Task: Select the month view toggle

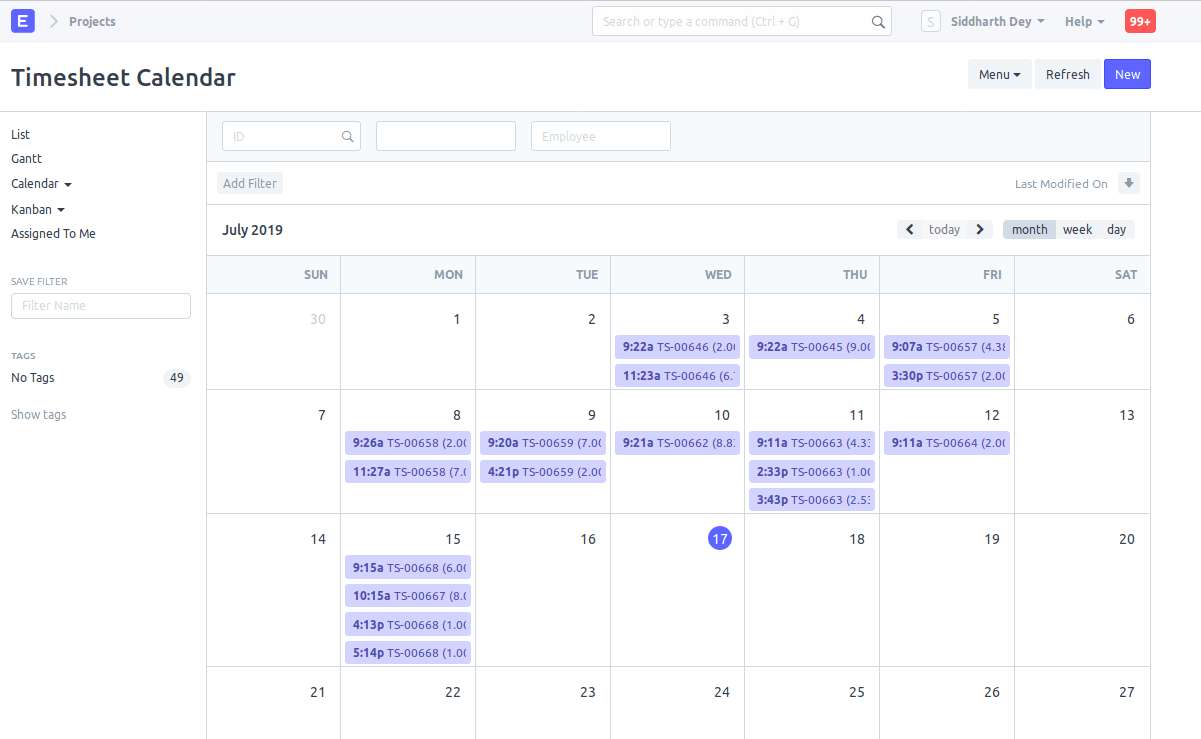Action: coord(1029,230)
